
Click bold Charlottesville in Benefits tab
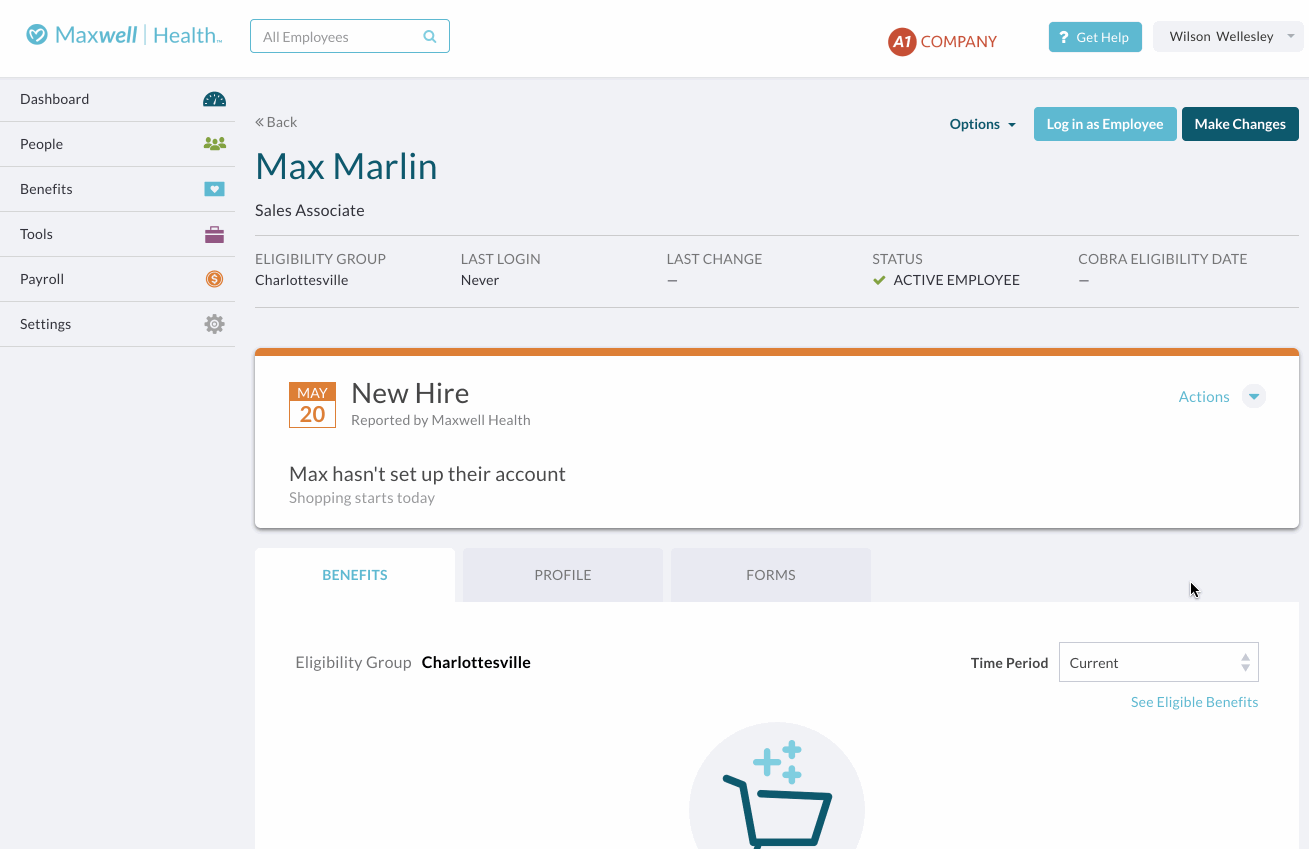tap(476, 662)
